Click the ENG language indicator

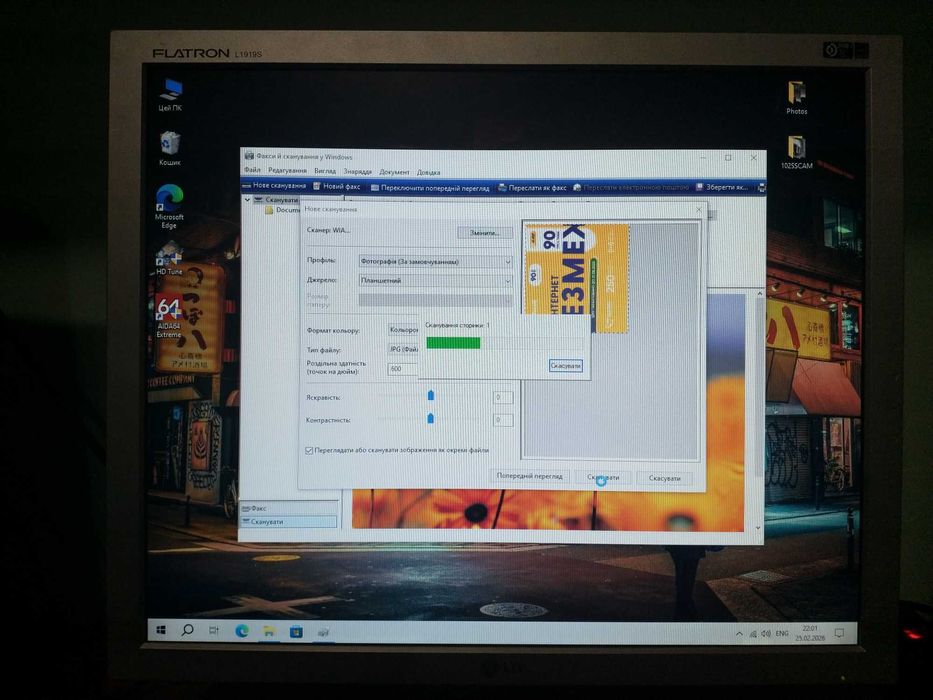click(x=782, y=633)
